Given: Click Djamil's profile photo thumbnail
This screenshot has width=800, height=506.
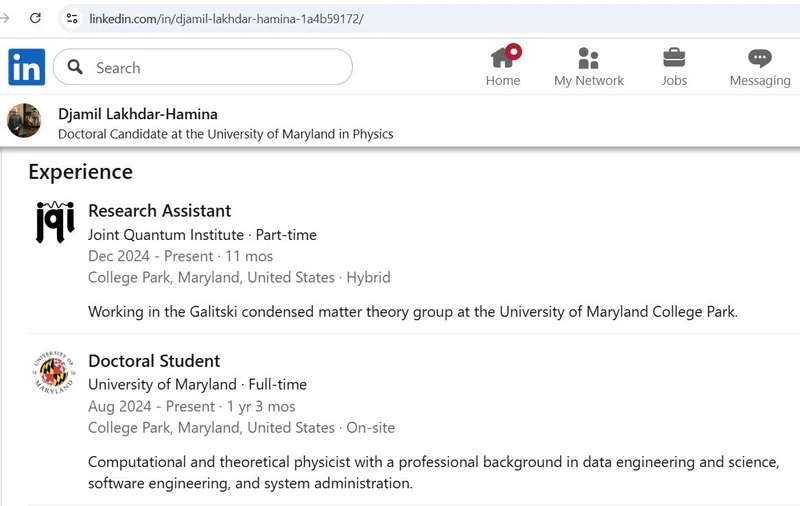Looking at the screenshot, I should [x=24, y=121].
